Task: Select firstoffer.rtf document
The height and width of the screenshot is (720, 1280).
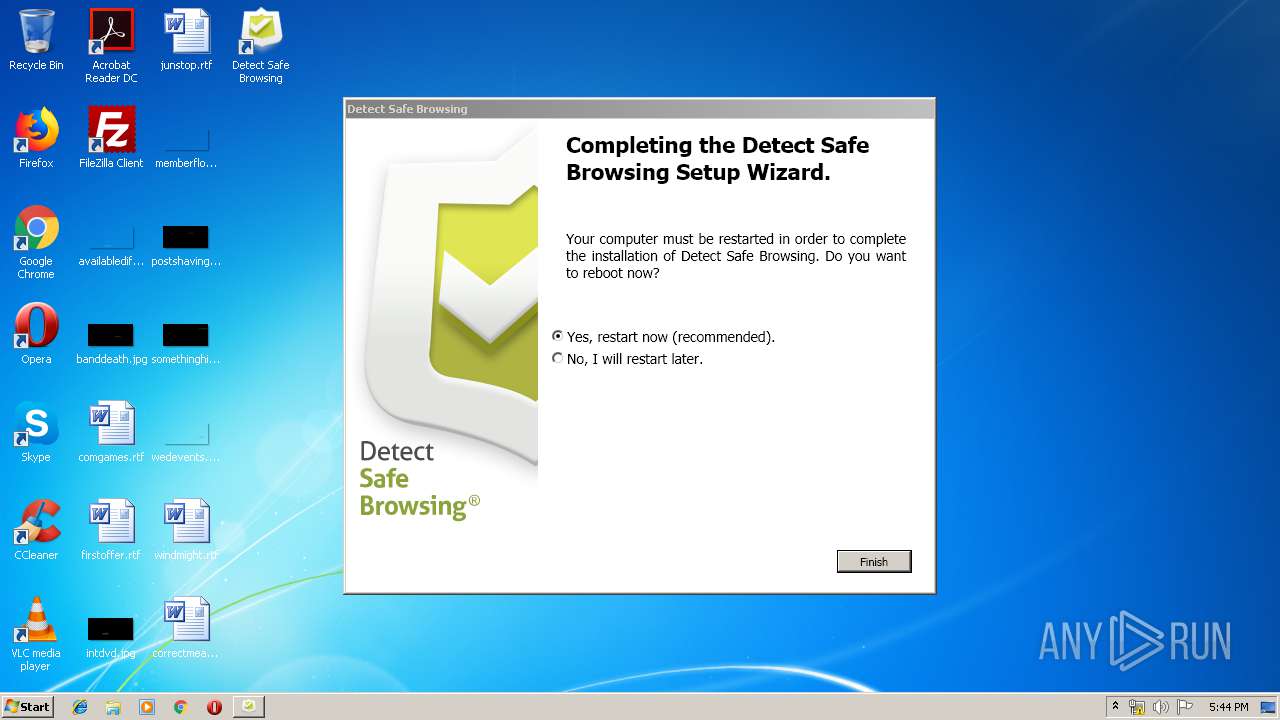Action: click(x=111, y=530)
